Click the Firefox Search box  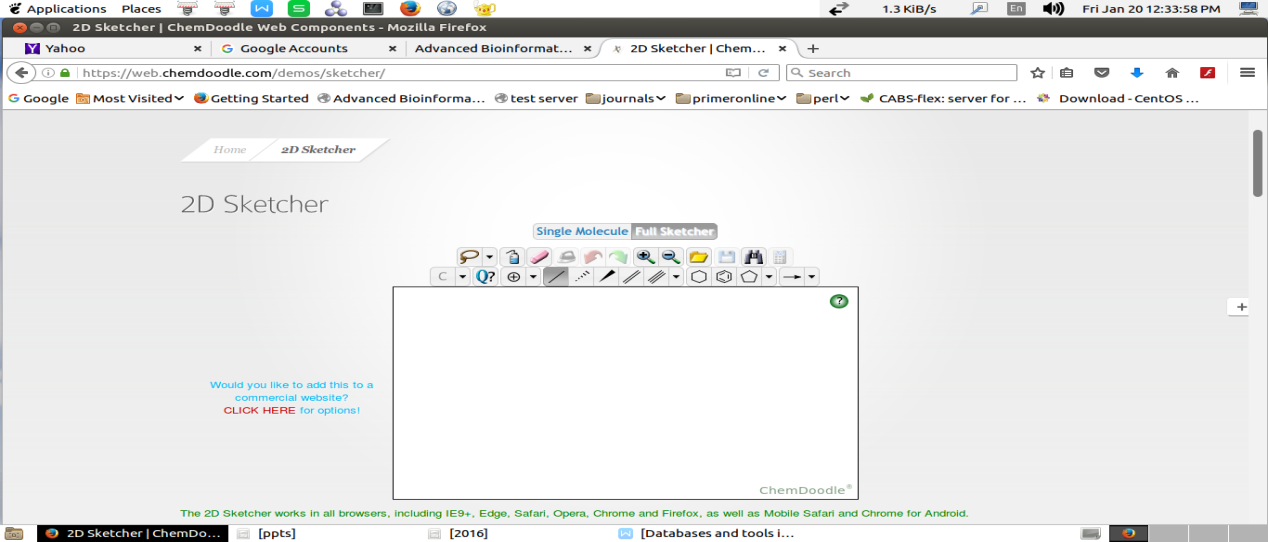pyautogui.click(x=901, y=73)
